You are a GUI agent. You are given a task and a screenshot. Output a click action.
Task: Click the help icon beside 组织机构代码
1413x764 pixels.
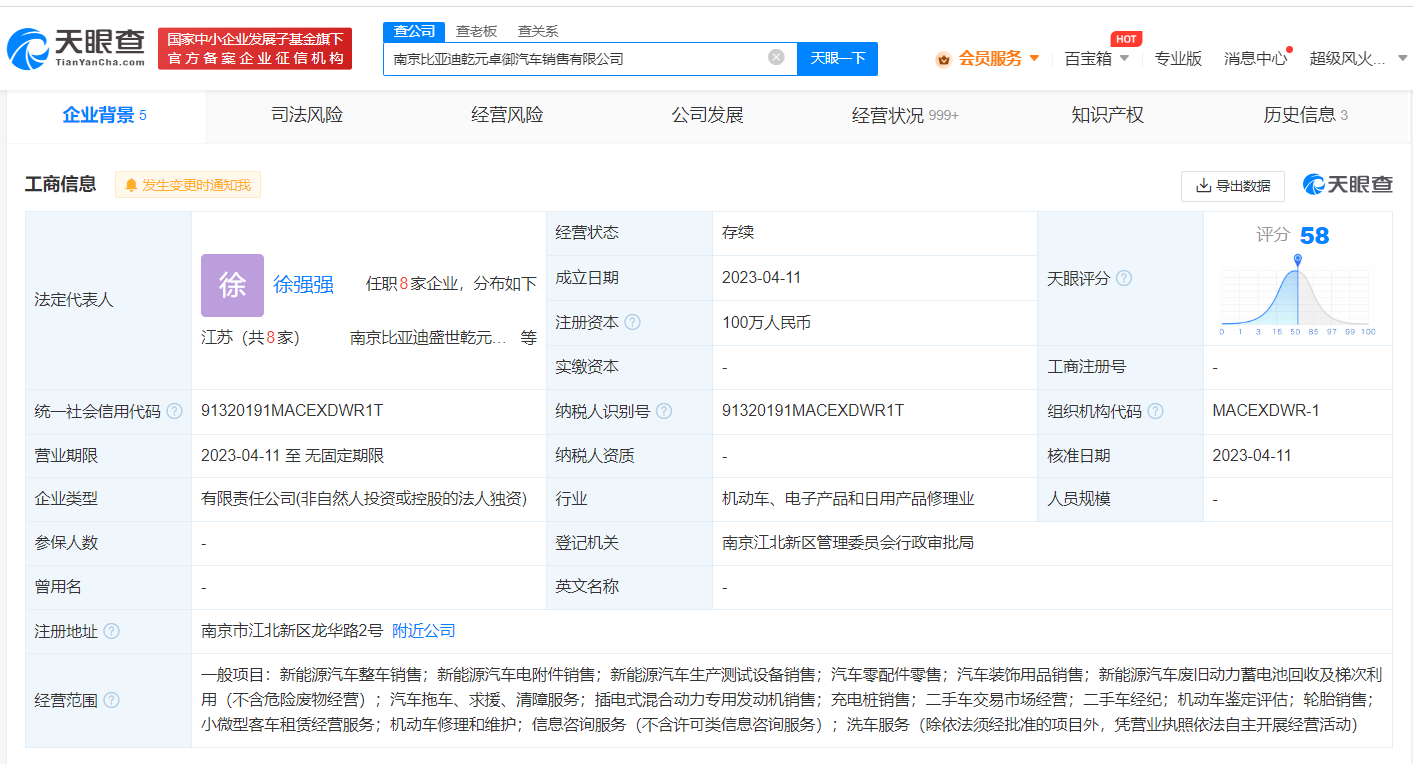[x=1156, y=411]
